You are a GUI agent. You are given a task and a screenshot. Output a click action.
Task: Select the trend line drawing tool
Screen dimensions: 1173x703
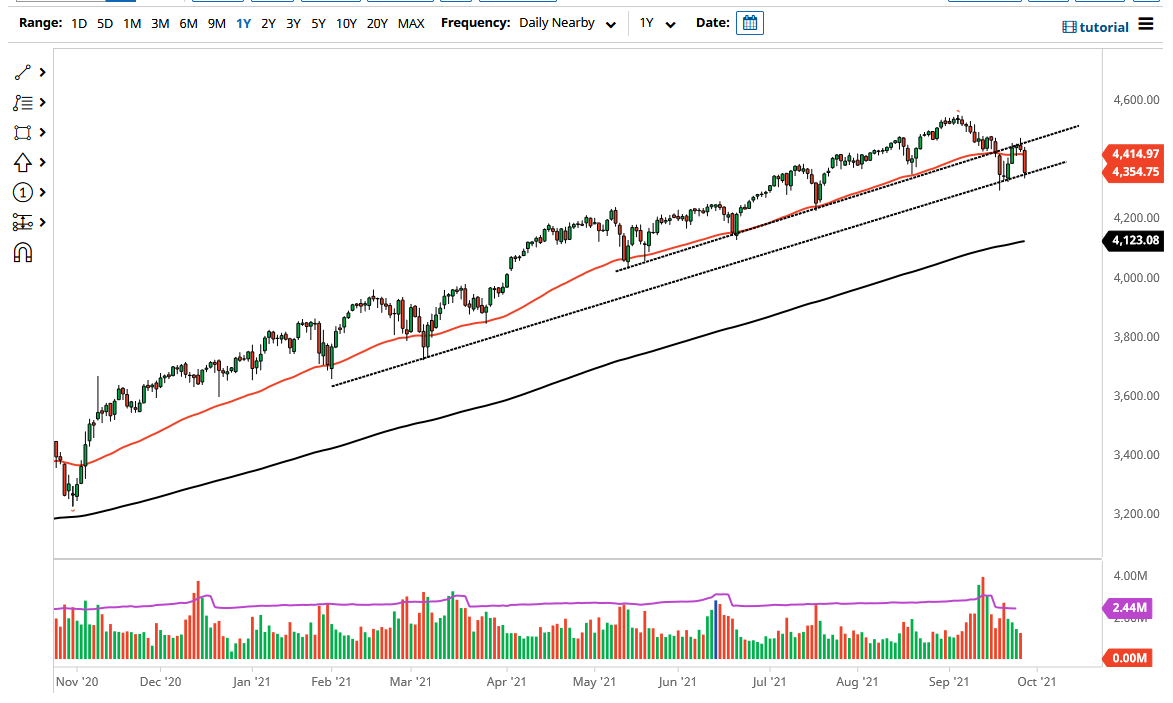20,72
